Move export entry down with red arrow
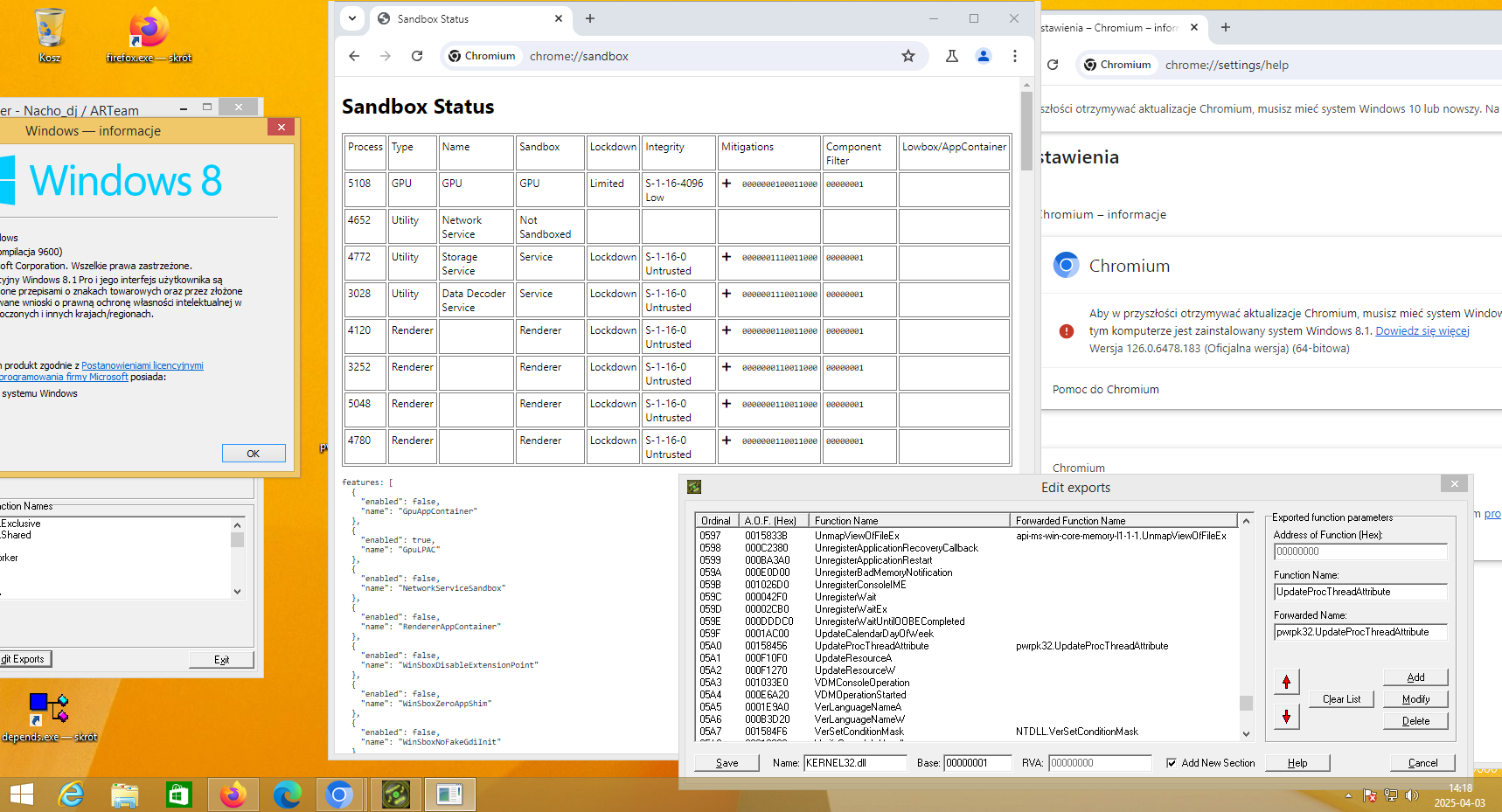The image size is (1502, 812). pos(1286,717)
